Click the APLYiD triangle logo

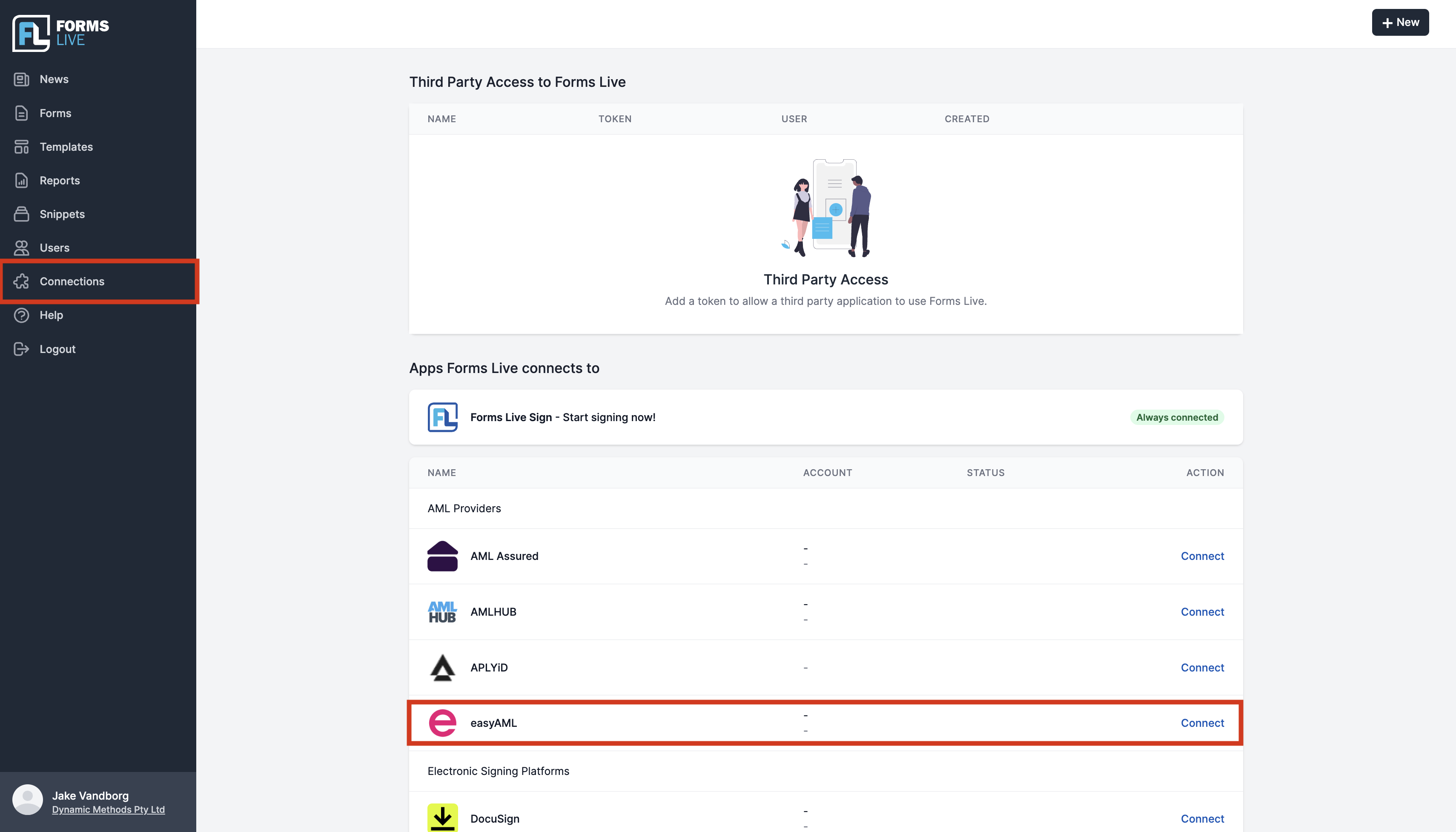(443, 667)
